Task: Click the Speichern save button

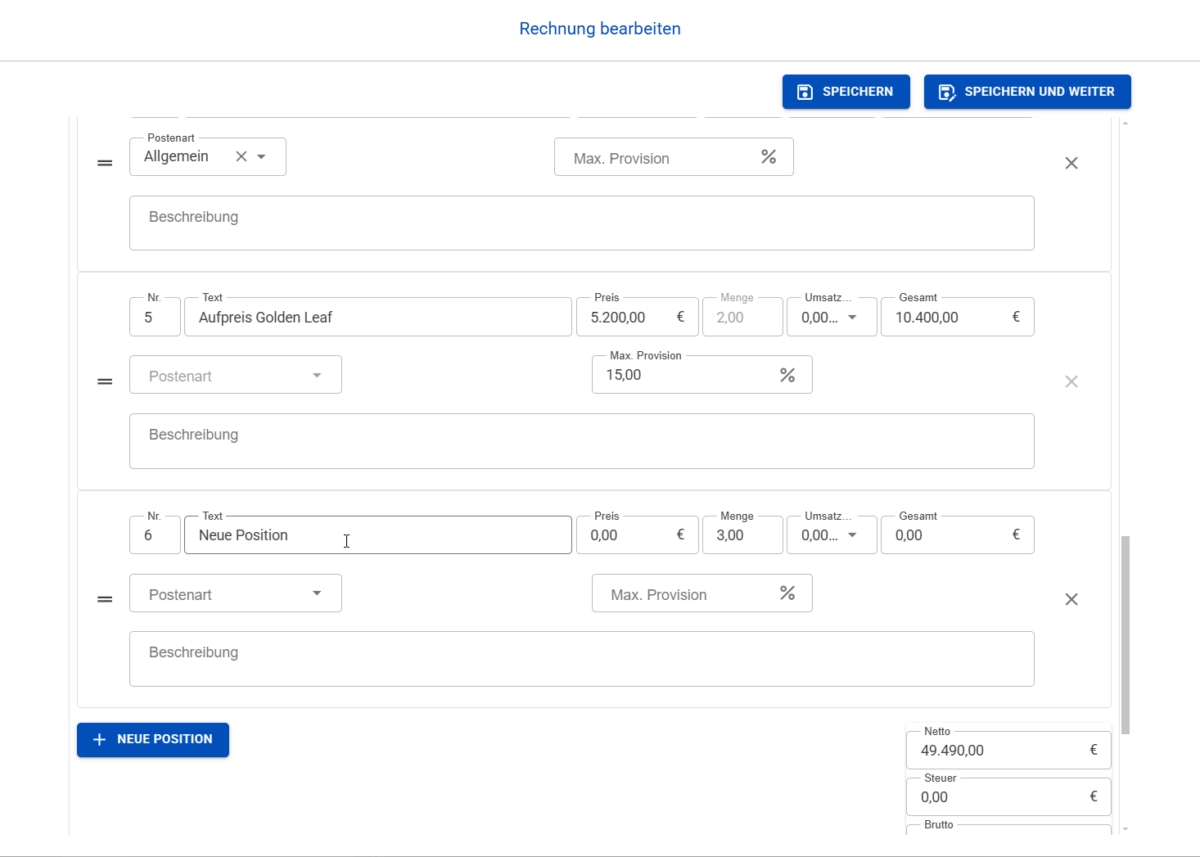Action: pyautogui.click(x=845, y=92)
